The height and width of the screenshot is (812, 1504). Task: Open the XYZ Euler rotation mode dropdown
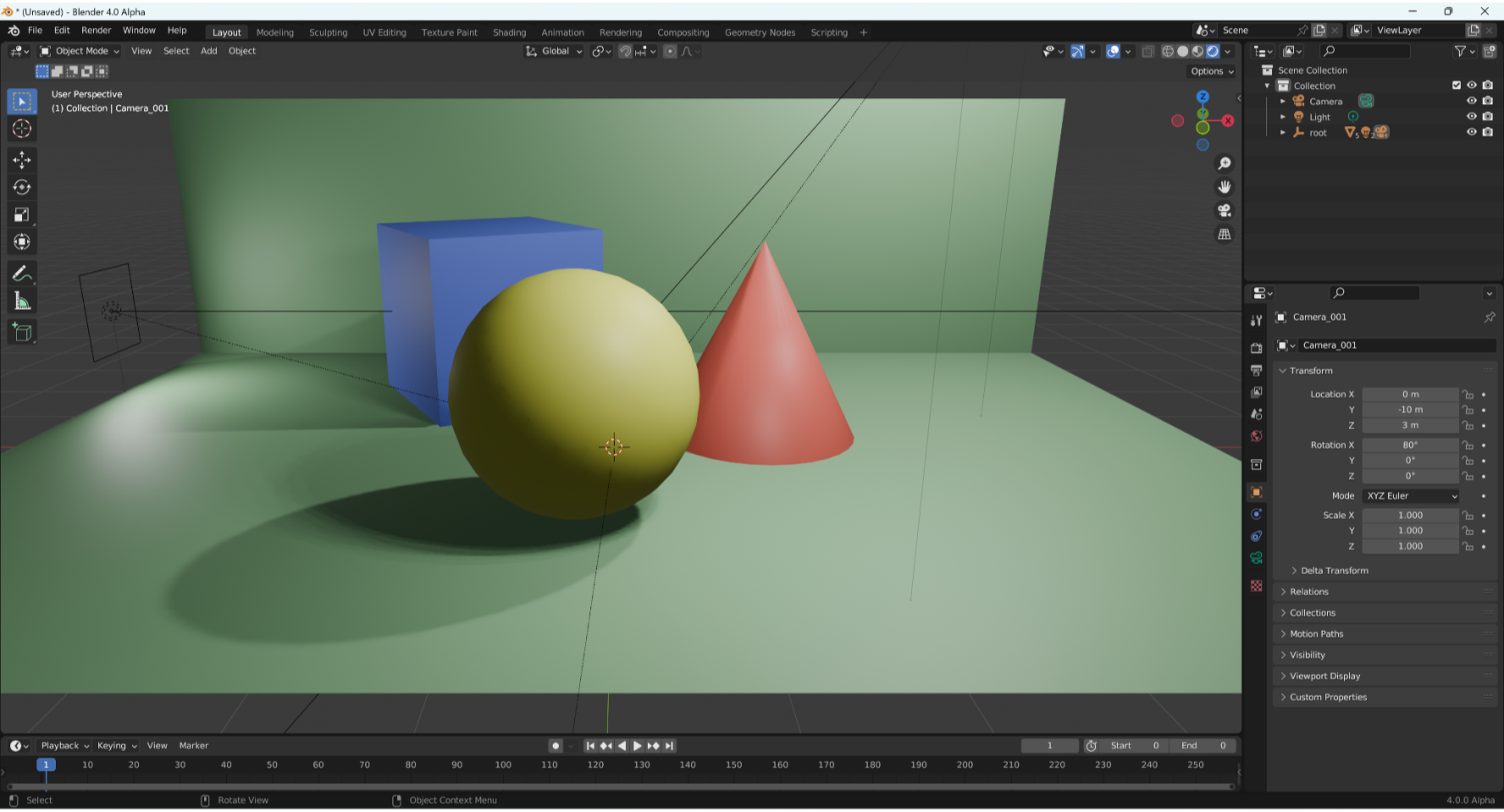(x=1410, y=495)
